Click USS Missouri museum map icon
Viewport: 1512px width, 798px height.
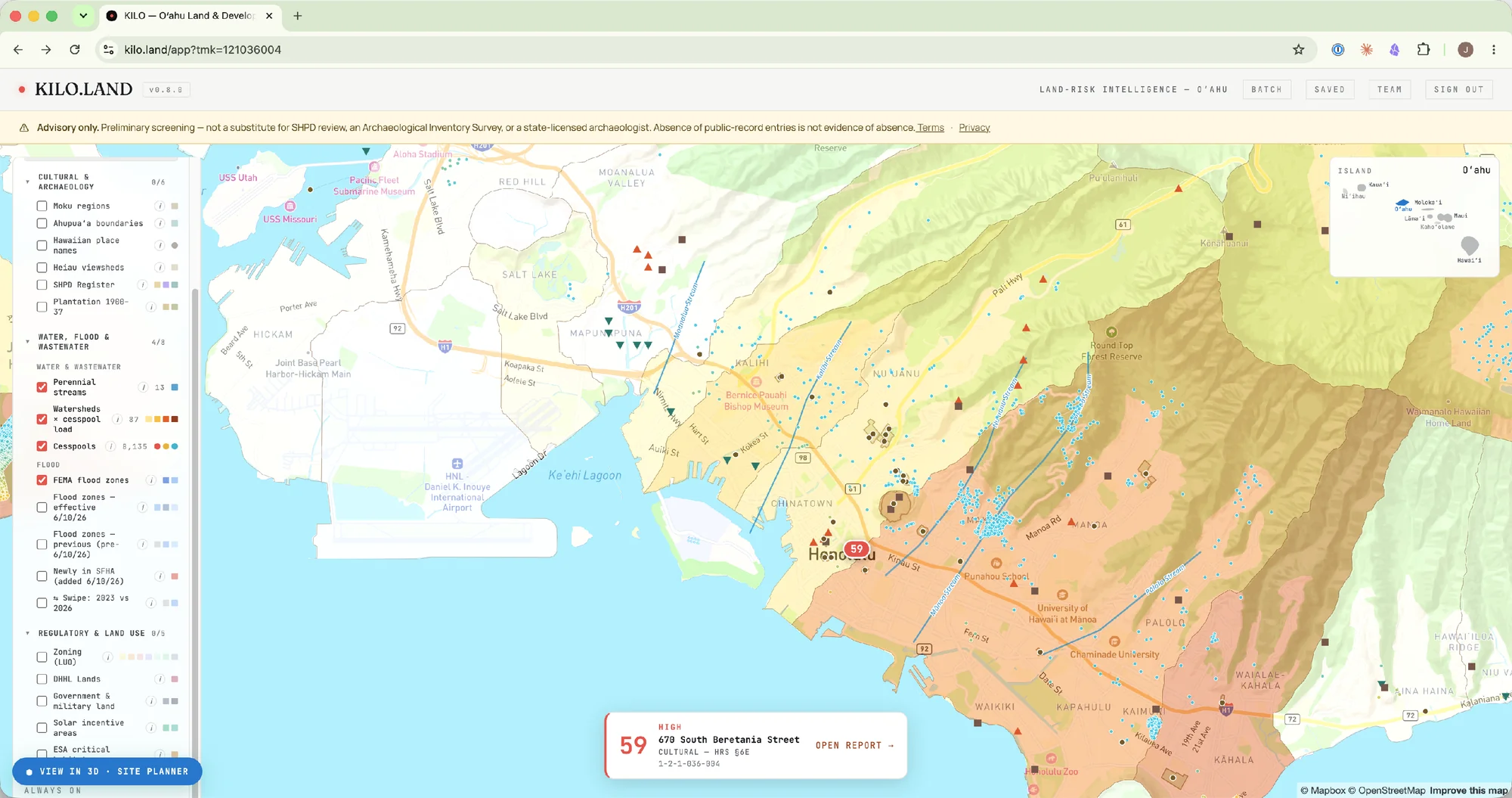click(x=290, y=206)
